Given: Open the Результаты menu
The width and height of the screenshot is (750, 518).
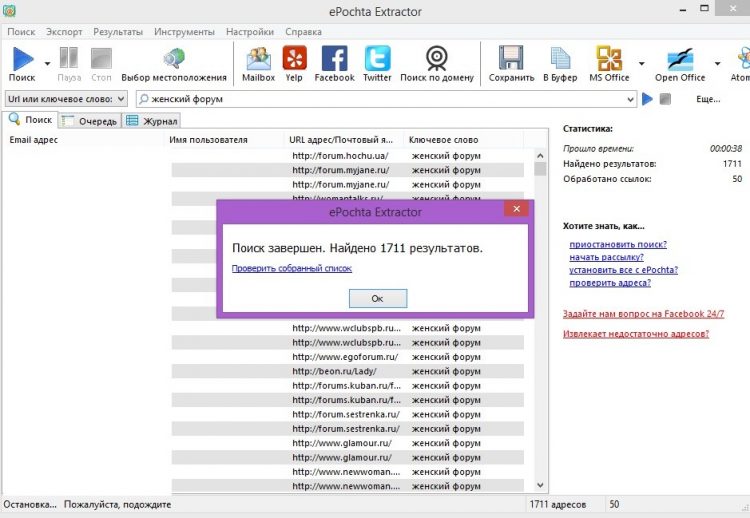Looking at the screenshot, I should click(118, 32).
